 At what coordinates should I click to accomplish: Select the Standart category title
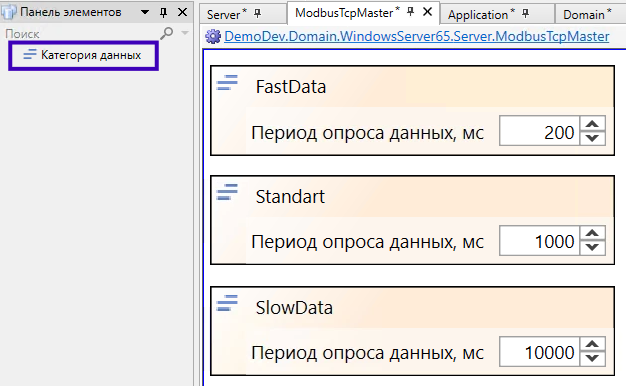coord(290,196)
